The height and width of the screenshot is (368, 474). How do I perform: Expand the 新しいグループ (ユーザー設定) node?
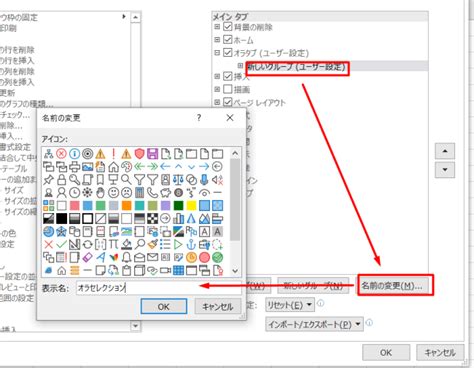[240, 66]
